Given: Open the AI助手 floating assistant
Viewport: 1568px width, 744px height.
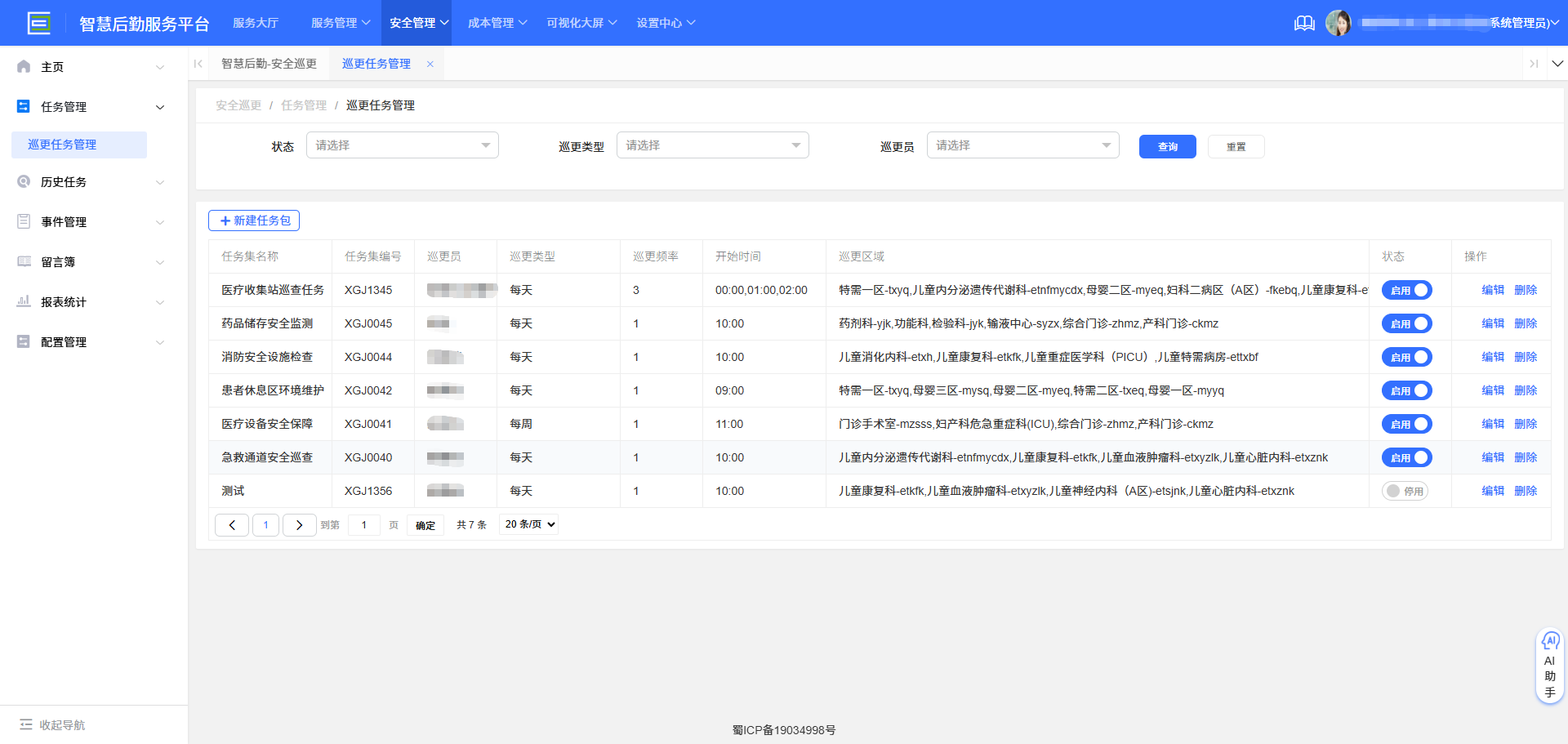Looking at the screenshot, I should tap(1549, 664).
